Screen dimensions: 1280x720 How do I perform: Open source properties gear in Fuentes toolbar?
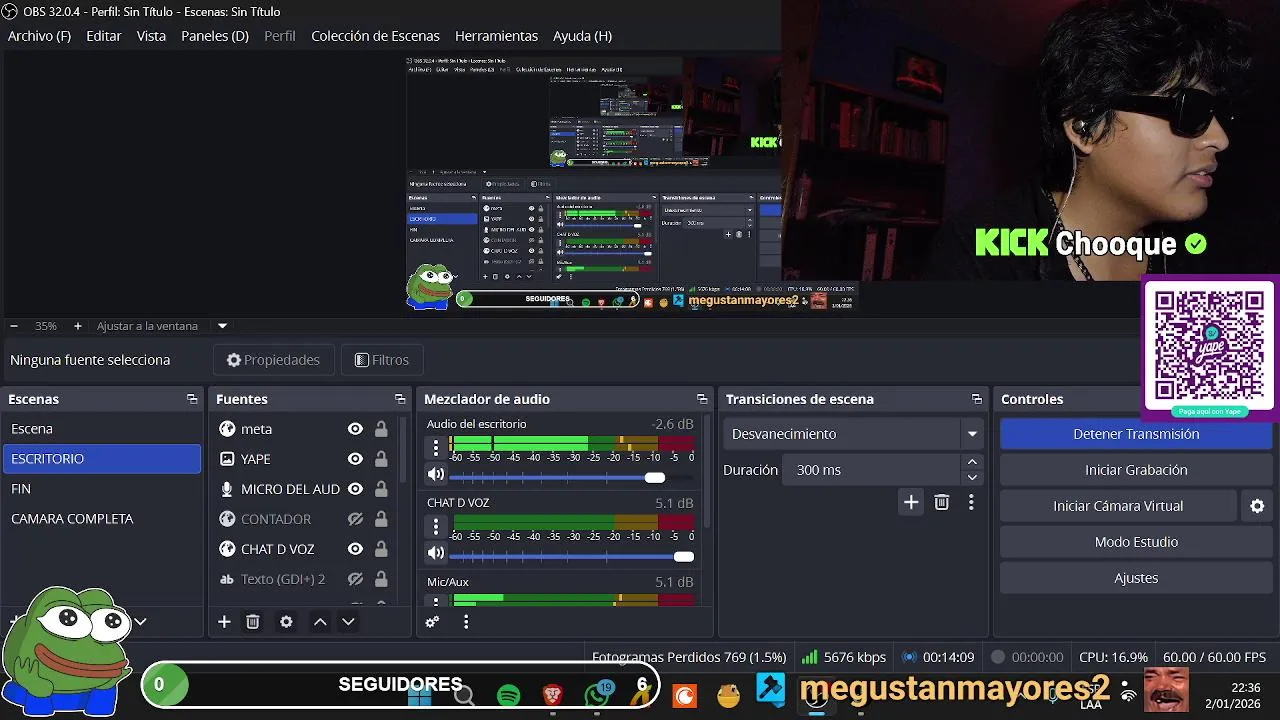click(x=286, y=622)
